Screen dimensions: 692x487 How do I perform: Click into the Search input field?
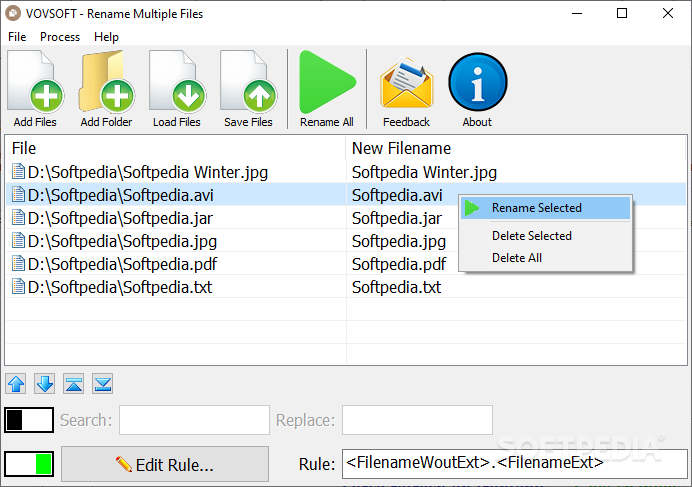194,420
